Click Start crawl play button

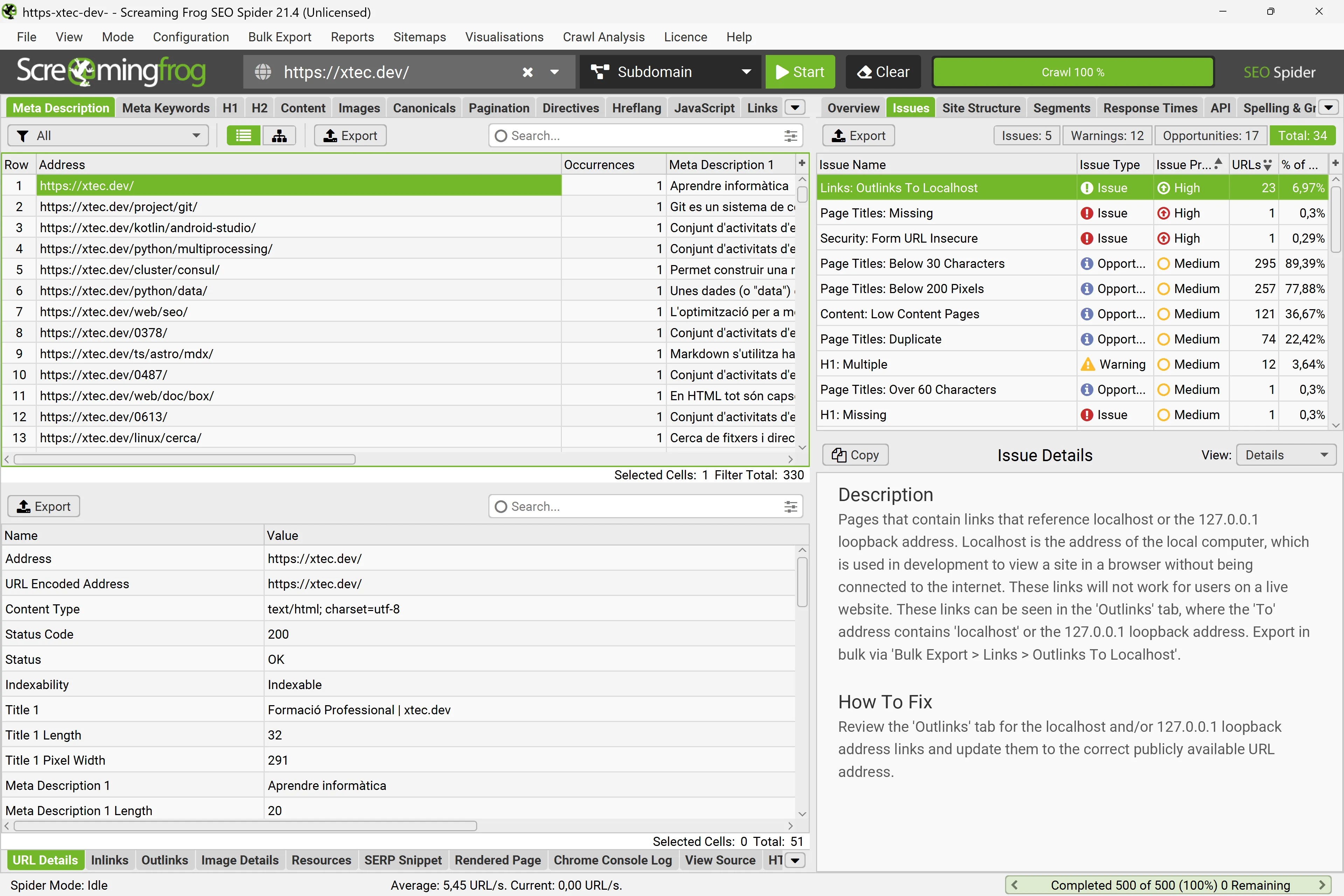800,72
